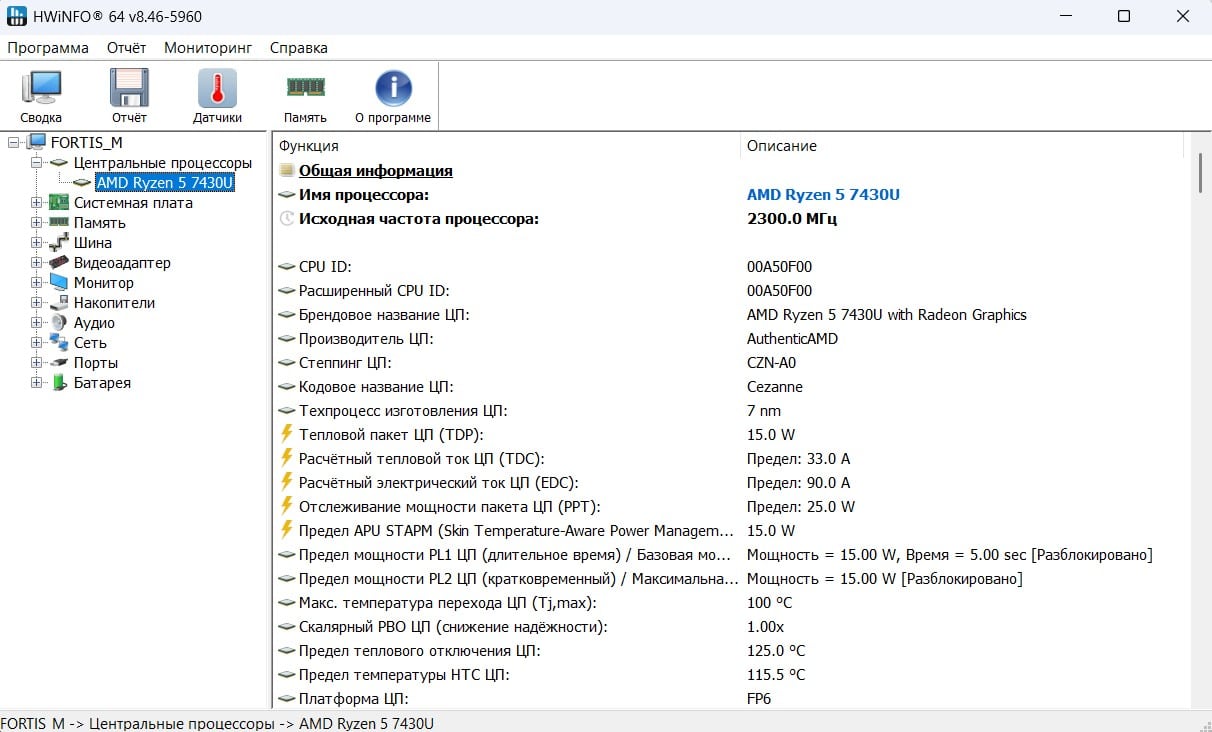Select the Батарея battery icon in tree
Screen dimensions: 1212x732
click(59, 383)
